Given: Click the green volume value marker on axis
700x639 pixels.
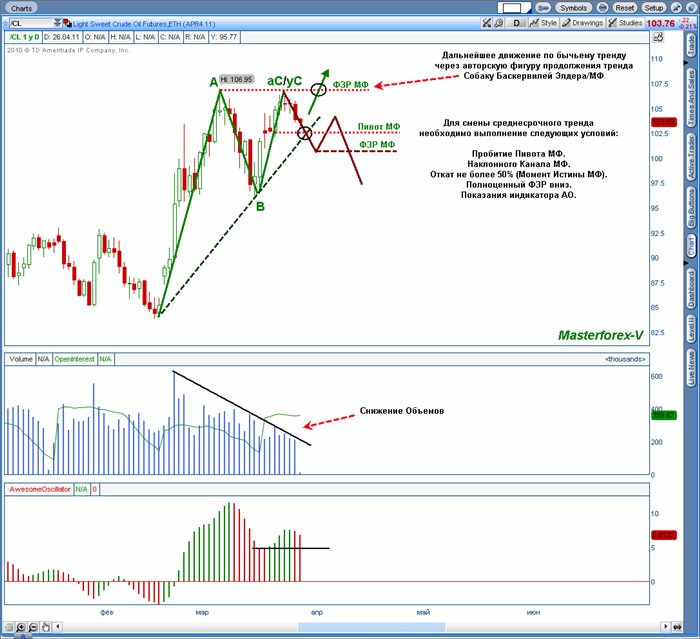Looking at the screenshot, I should tap(664, 415).
